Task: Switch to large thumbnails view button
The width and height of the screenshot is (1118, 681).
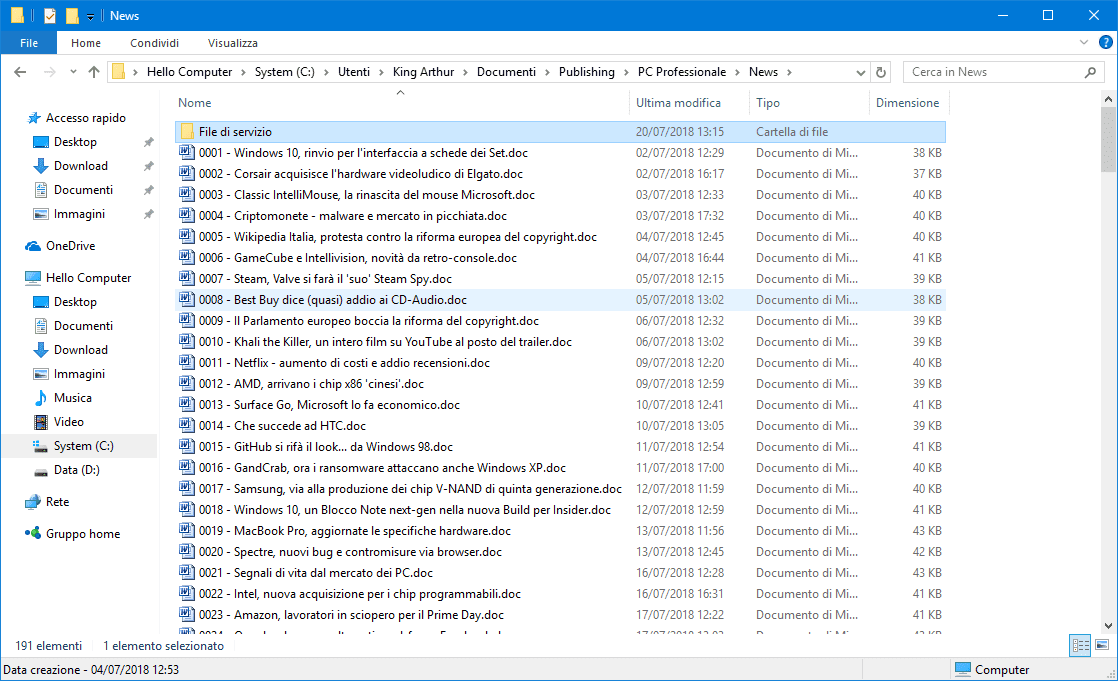Action: click(x=1102, y=646)
